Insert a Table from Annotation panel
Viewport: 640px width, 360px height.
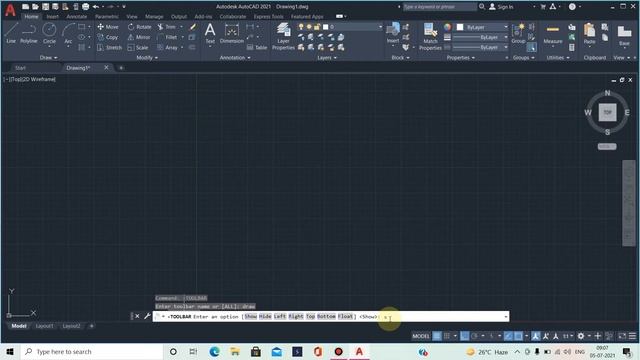pyautogui.click(x=257, y=48)
